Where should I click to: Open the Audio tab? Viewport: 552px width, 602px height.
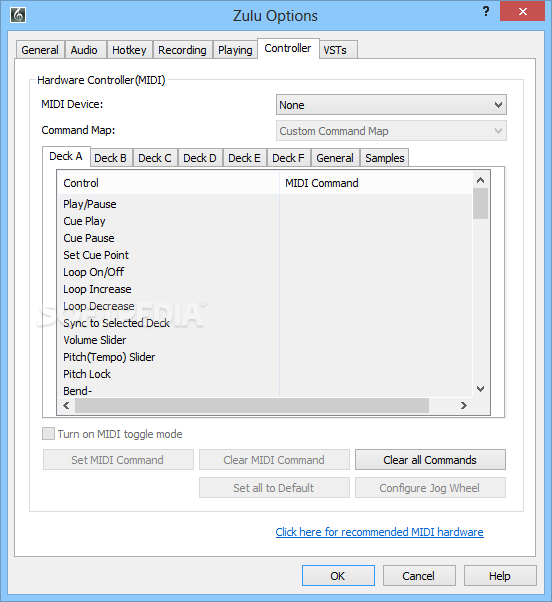tap(85, 50)
